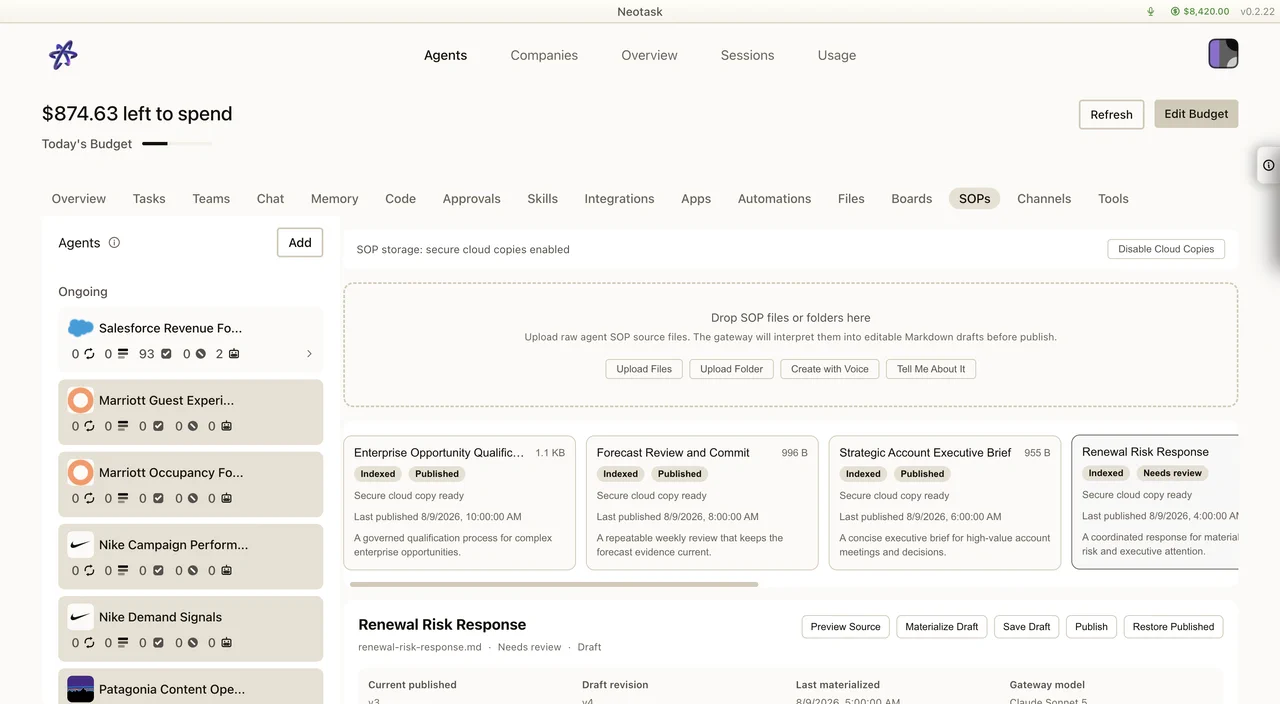Click the Restore Published button

tap(1173, 627)
